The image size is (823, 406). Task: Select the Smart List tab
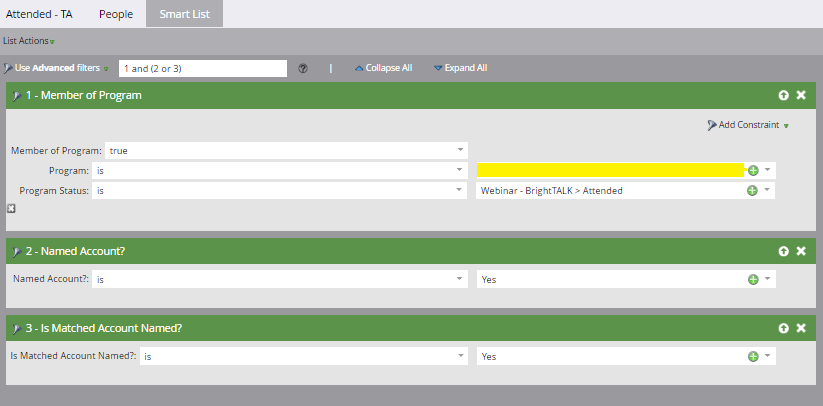coord(184,14)
